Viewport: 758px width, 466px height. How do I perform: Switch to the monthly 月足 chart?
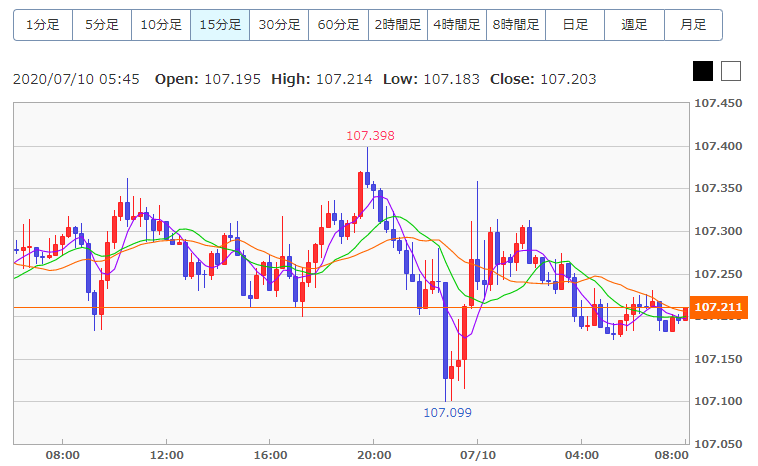pos(693,25)
